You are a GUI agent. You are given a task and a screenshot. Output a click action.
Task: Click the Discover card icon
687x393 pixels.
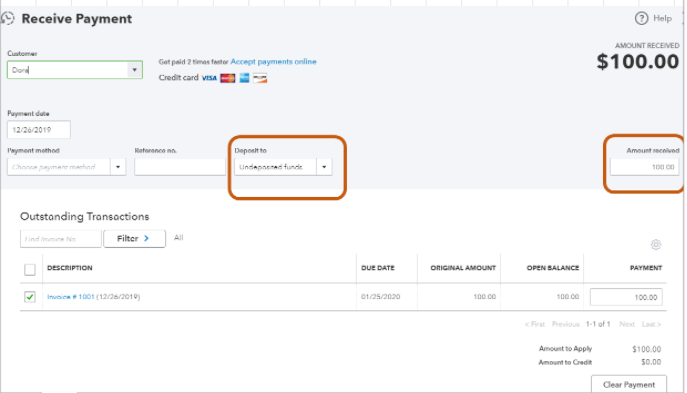tap(260, 78)
